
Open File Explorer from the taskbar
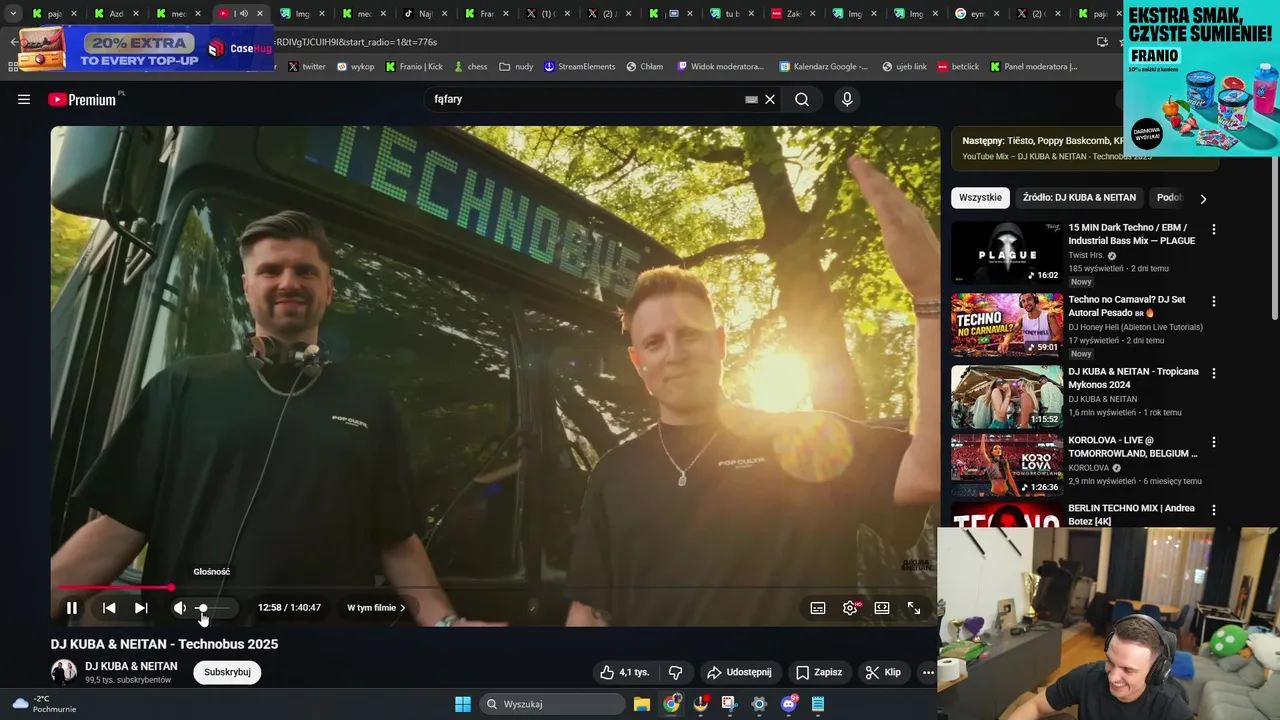642,704
